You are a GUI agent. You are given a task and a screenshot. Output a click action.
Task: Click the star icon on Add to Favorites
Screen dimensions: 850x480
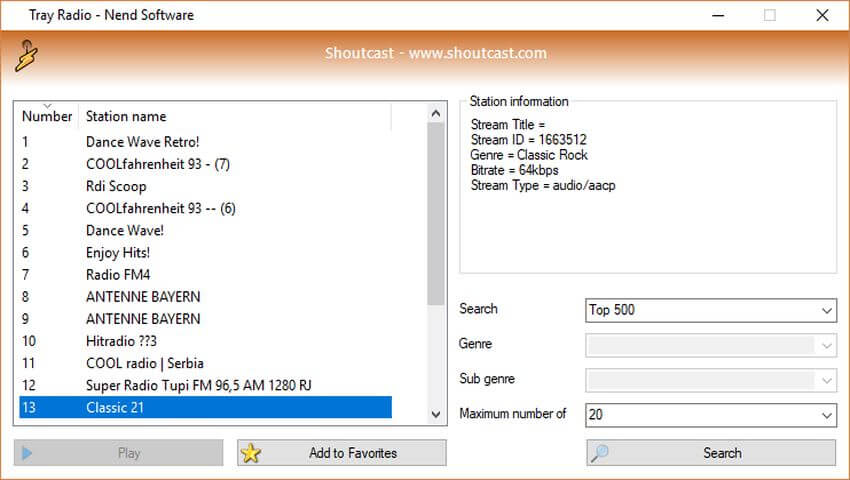click(251, 453)
